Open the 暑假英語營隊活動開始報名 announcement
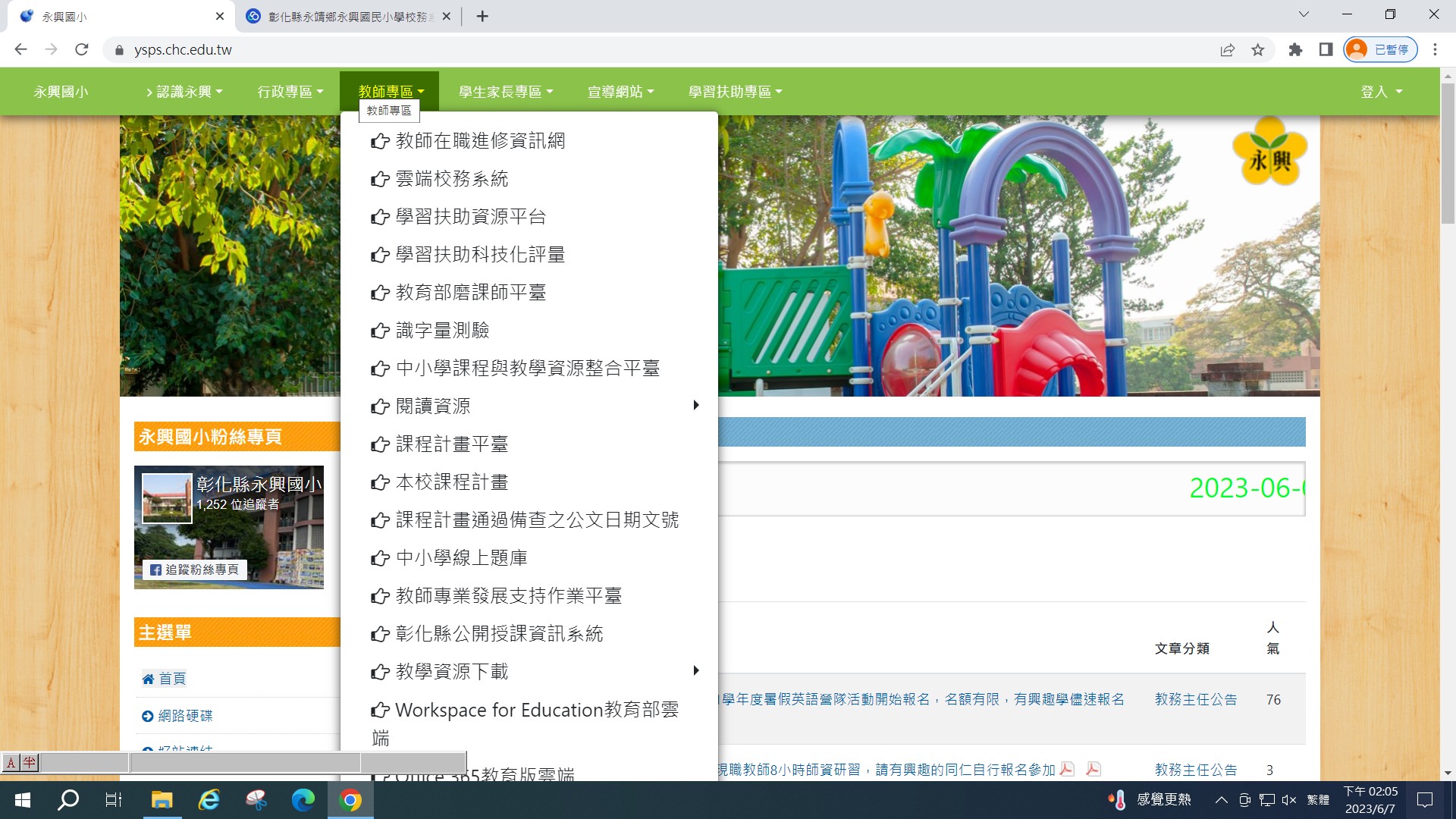Viewport: 1456px width, 819px height. point(921,699)
